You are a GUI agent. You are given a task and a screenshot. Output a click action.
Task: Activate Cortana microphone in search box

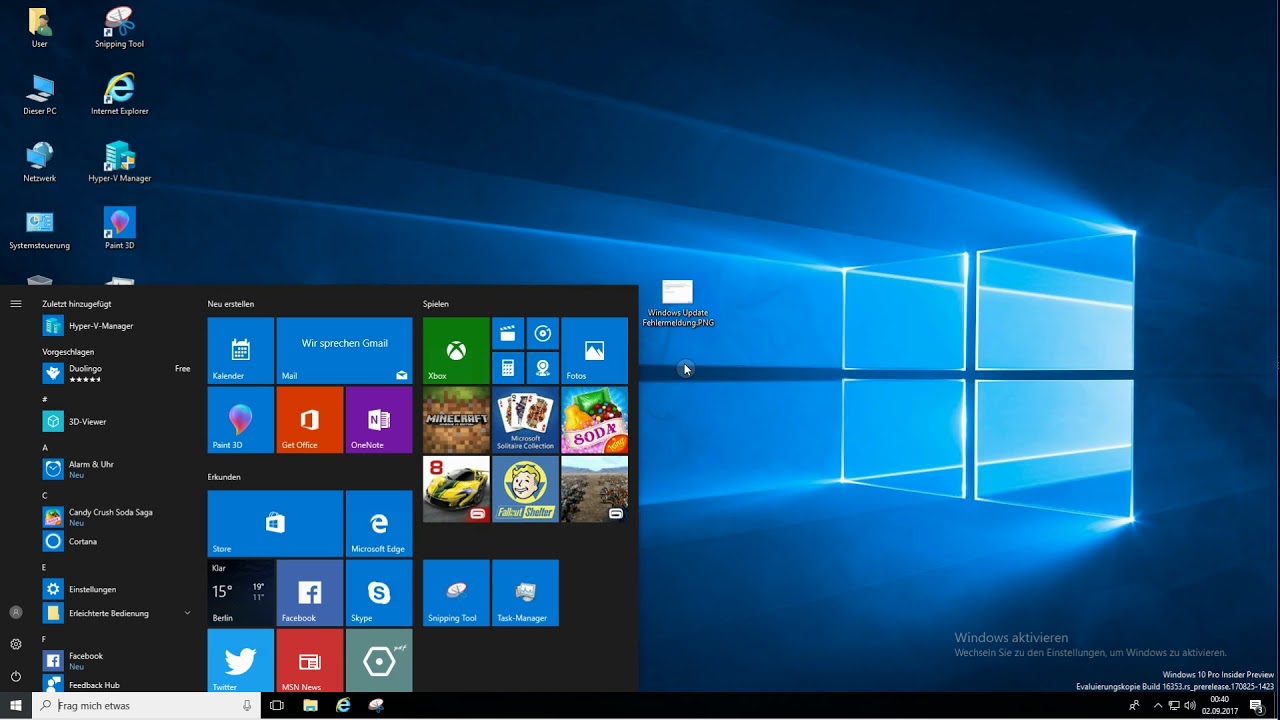pyautogui.click(x=247, y=705)
